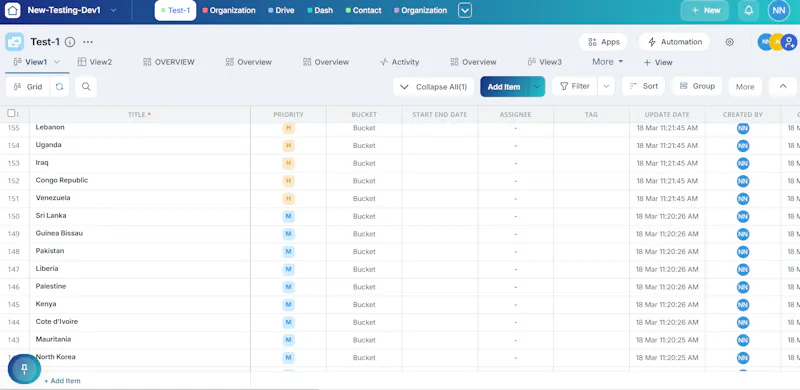Click Collapse All(1) button
The width and height of the screenshot is (800, 390).
(434, 87)
